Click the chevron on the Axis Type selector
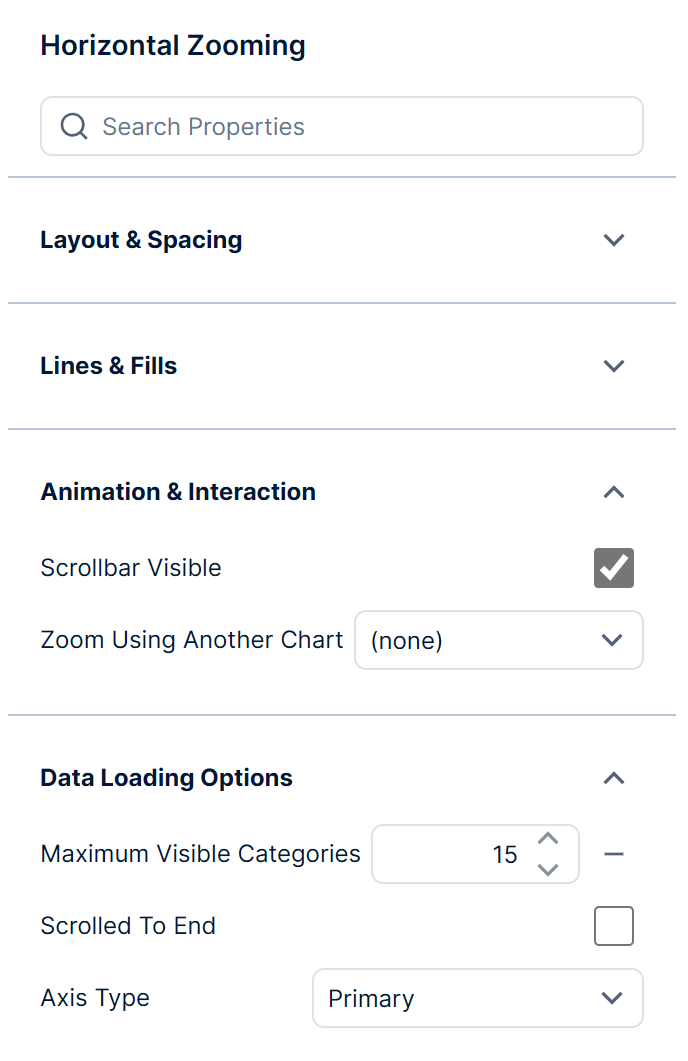The image size is (688, 1061). click(612, 998)
